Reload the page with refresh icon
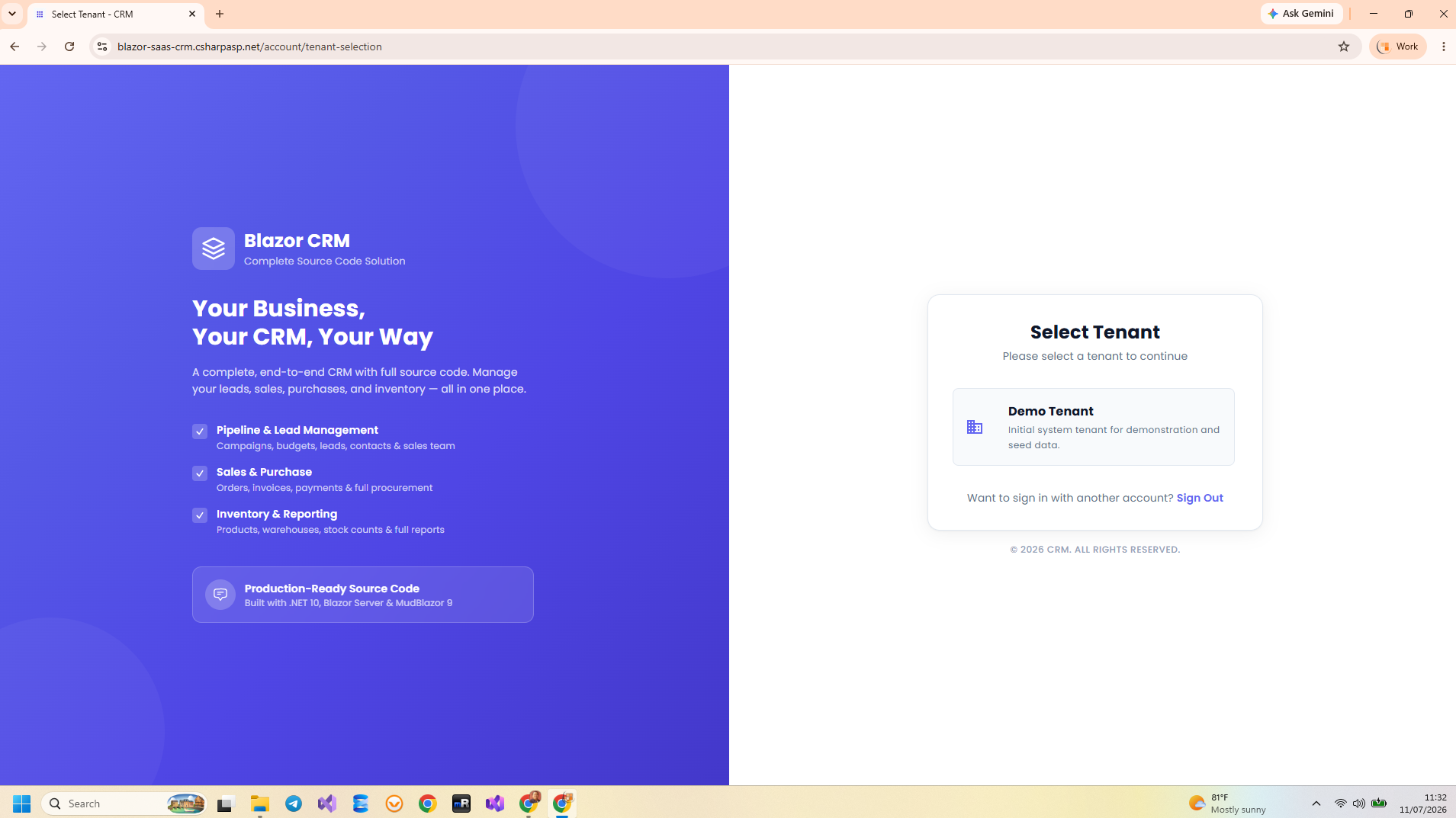This screenshot has height=818, width=1456. point(69,47)
